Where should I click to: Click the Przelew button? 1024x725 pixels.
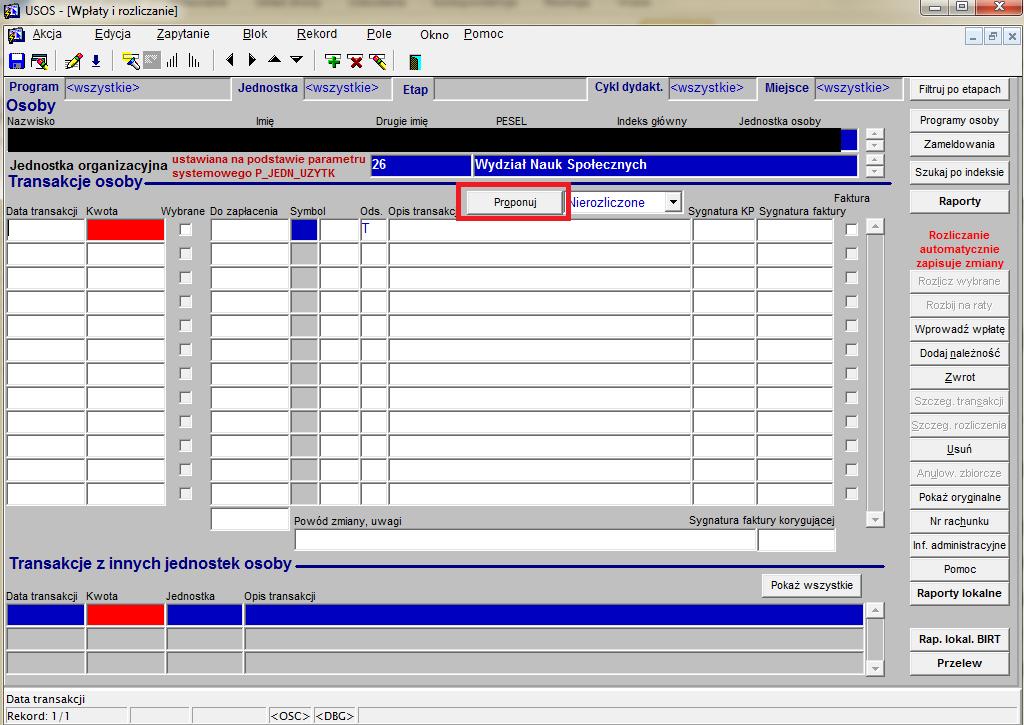tap(959, 663)
